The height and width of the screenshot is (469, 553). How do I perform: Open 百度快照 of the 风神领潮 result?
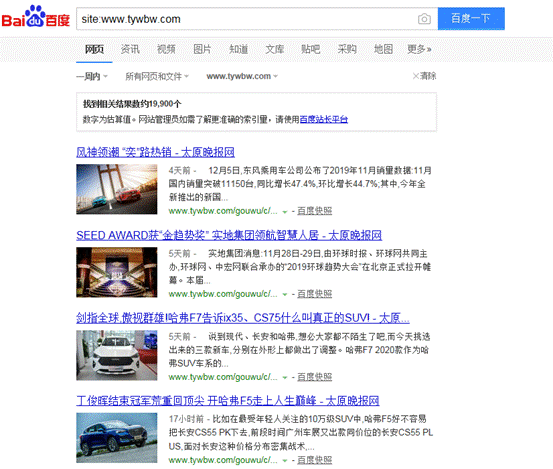pos(315,211)
